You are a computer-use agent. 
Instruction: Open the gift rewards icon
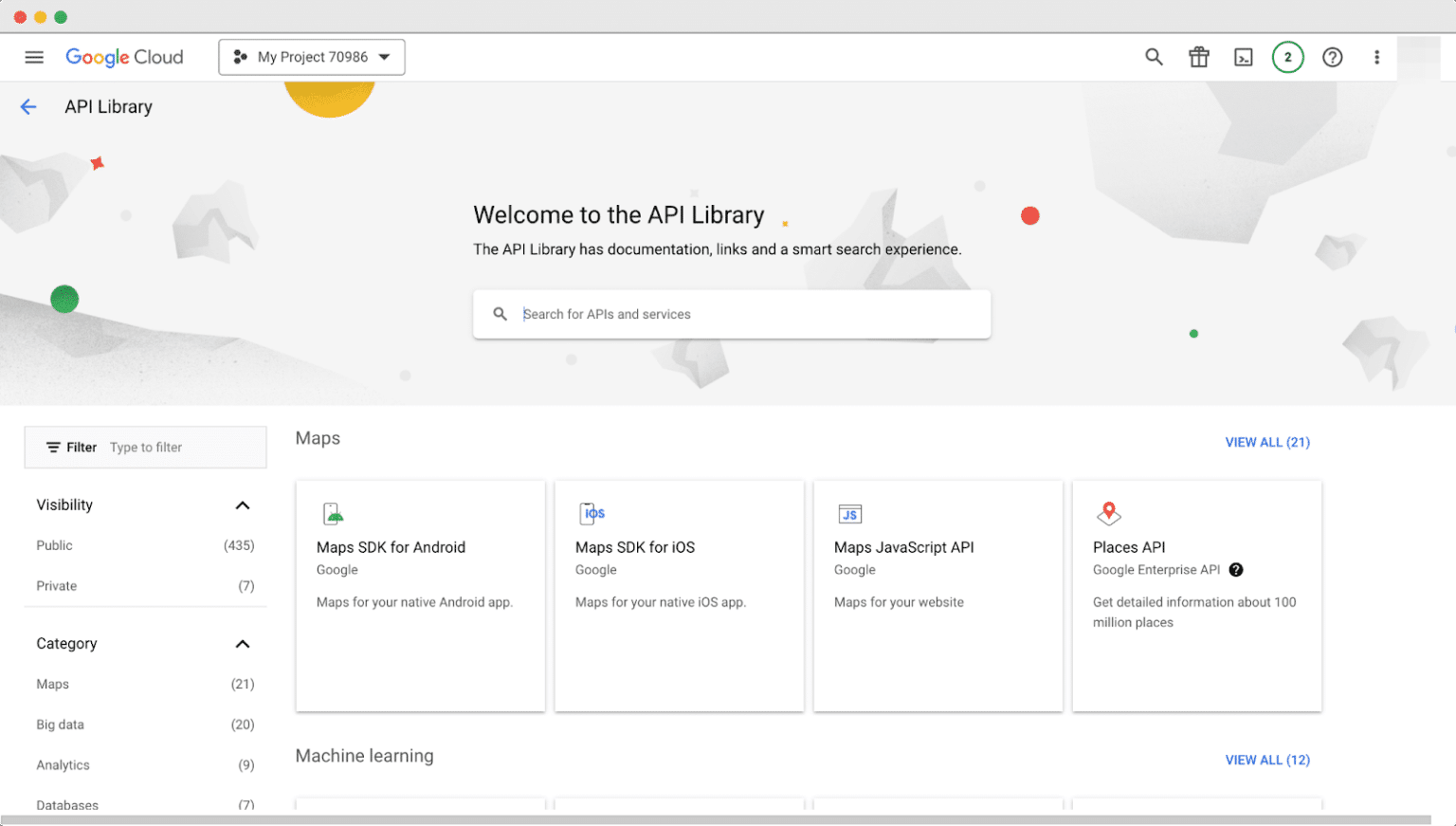tap(1198, 57)
